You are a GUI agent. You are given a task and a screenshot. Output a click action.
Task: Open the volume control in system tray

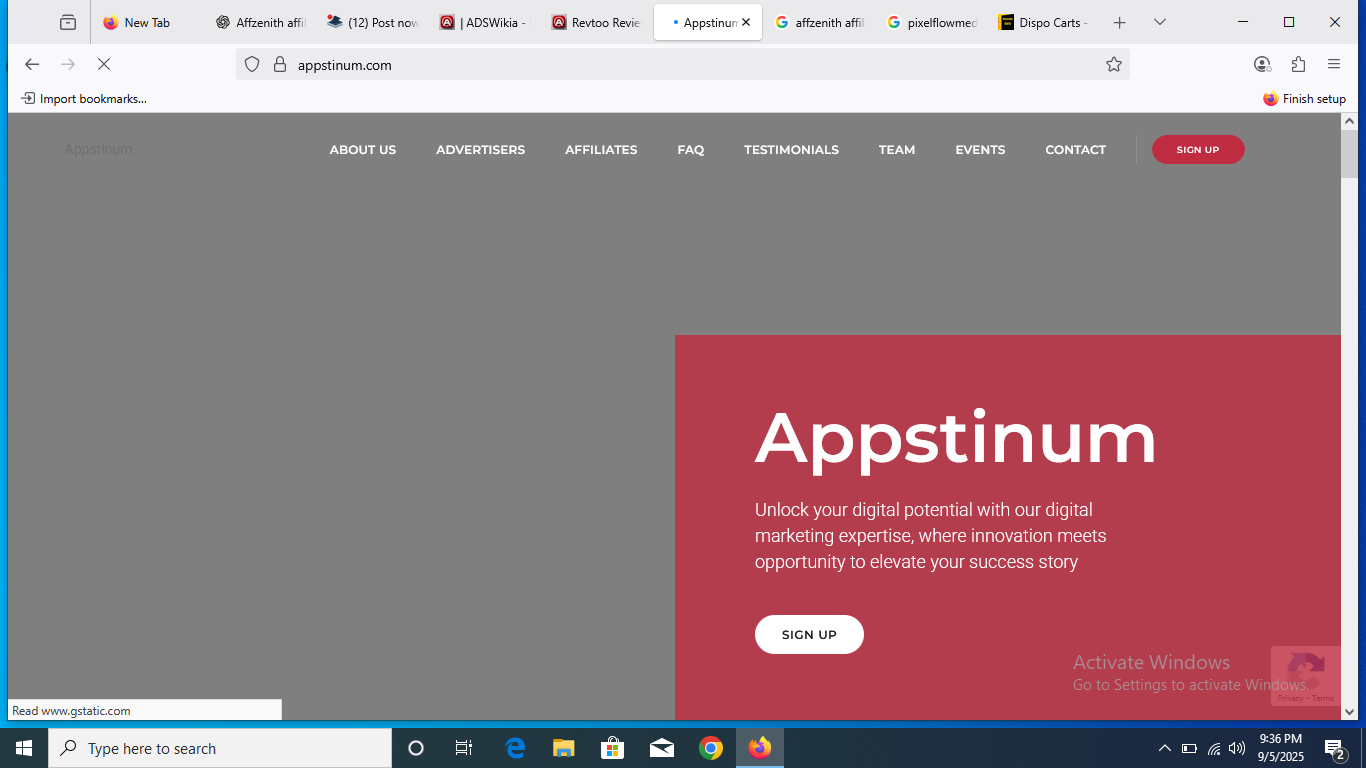click(1237, 748)
